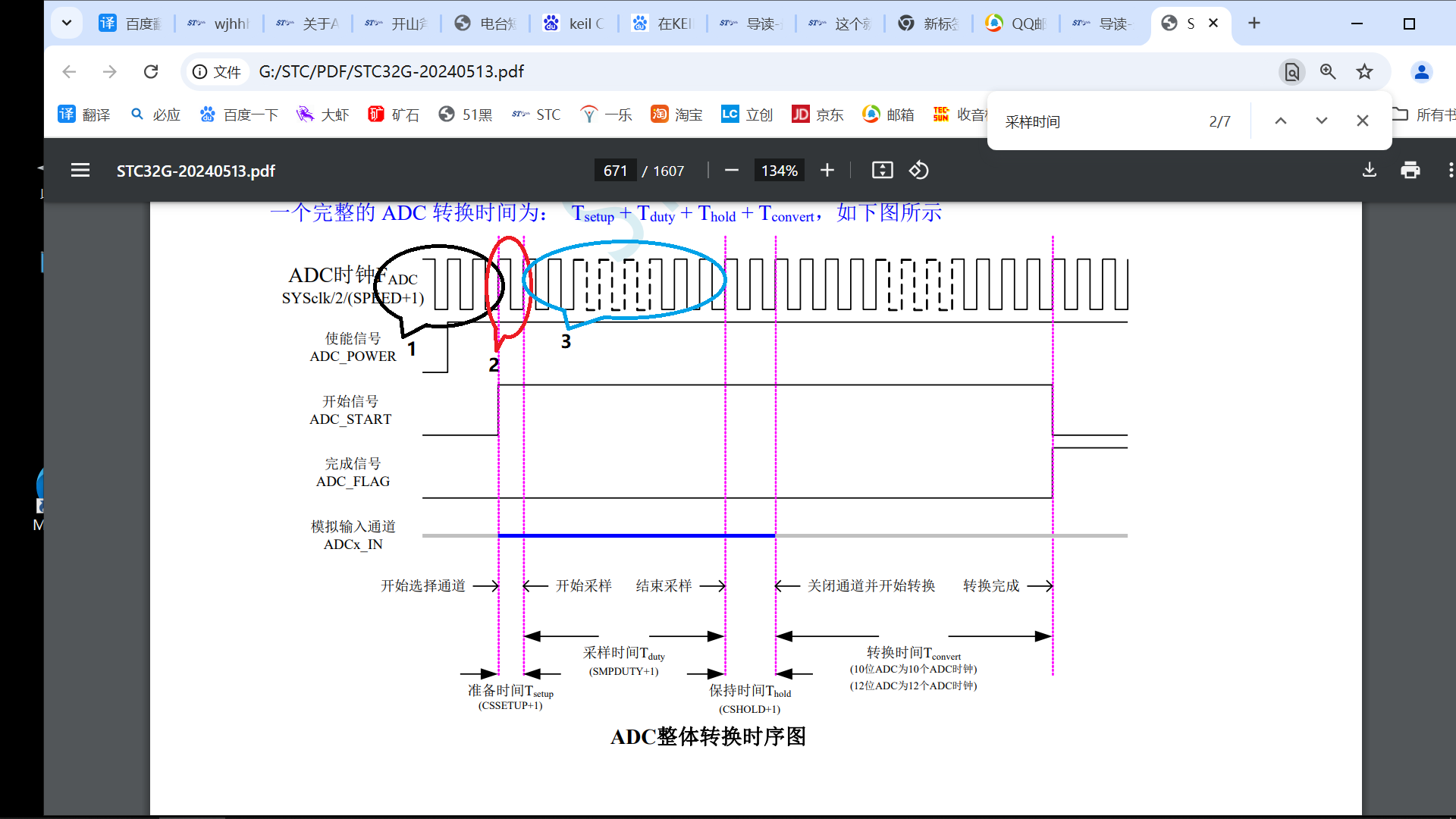
Task: Open PDF viewer more actions menu
Action: (x=1450, y=171)
